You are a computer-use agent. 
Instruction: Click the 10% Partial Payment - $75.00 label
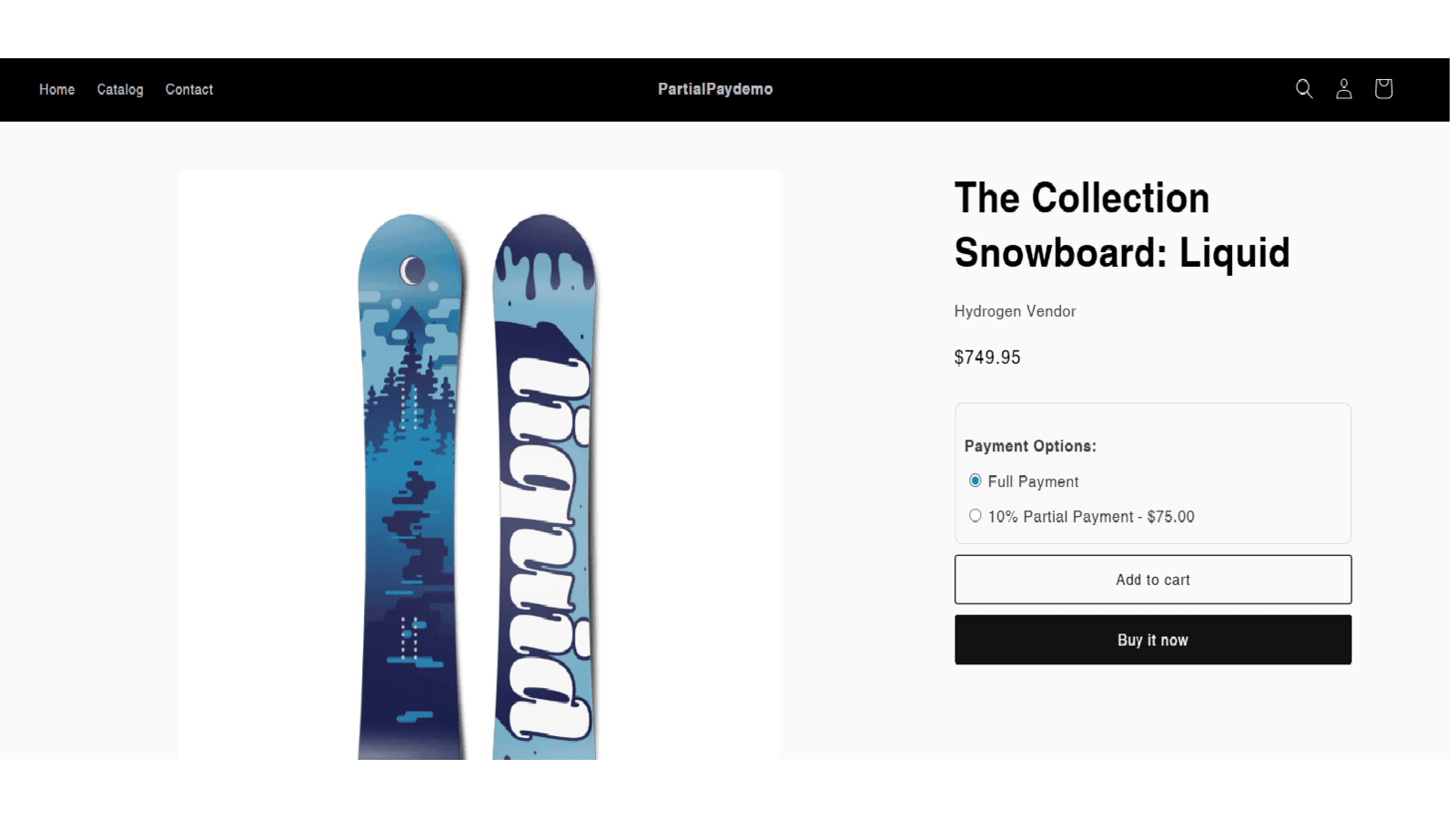pos(1091,515)
